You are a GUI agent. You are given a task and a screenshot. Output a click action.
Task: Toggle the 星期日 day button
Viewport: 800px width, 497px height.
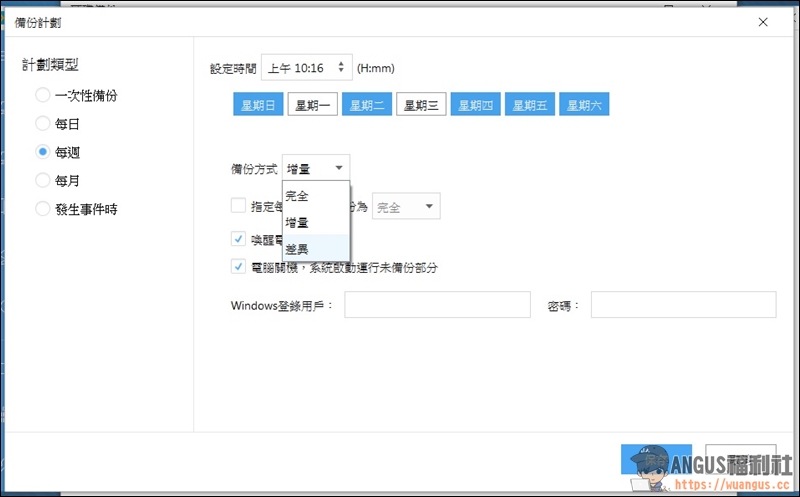tap(259, 105)
